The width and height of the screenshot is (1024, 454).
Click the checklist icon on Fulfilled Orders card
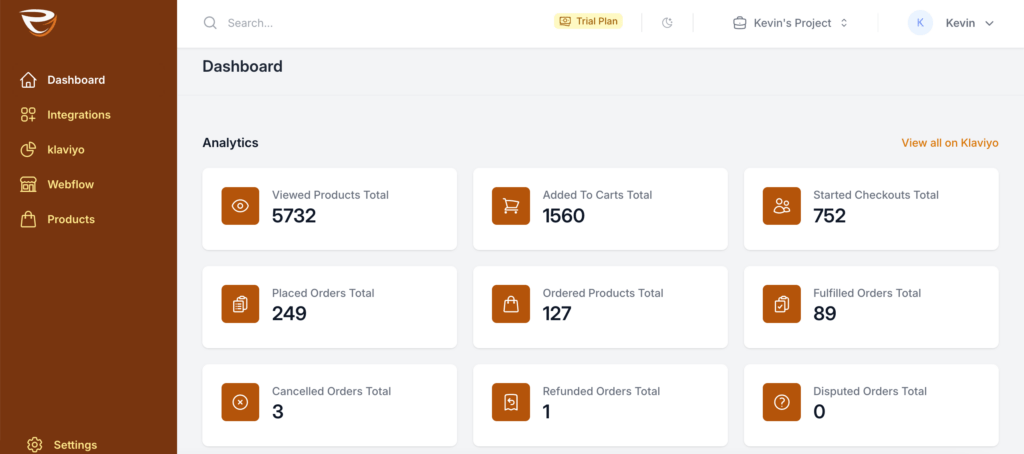pos(782,304)
